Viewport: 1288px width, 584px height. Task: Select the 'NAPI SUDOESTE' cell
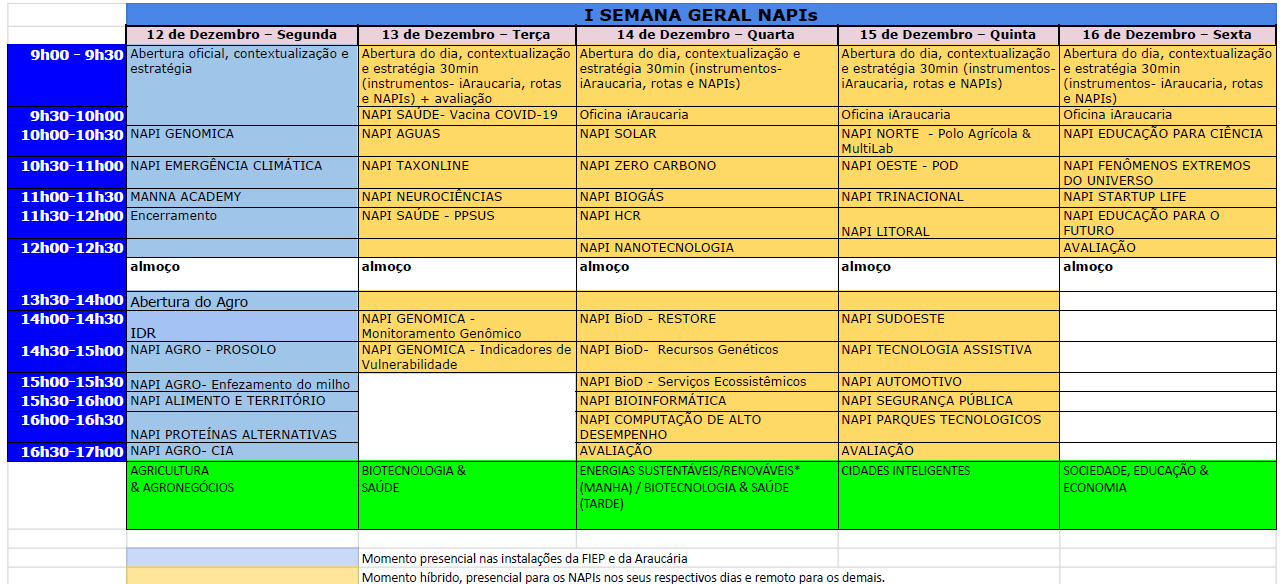coord(948,326)
